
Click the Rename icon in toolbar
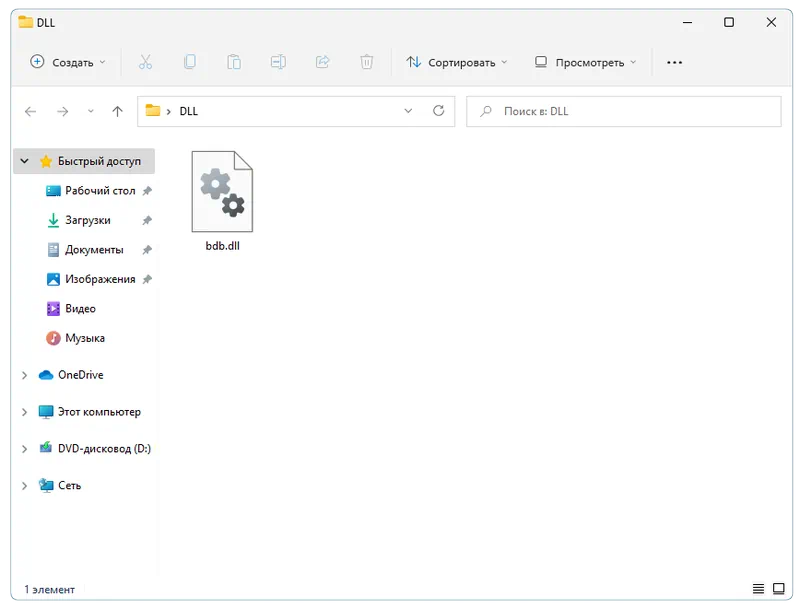[278, 62]
